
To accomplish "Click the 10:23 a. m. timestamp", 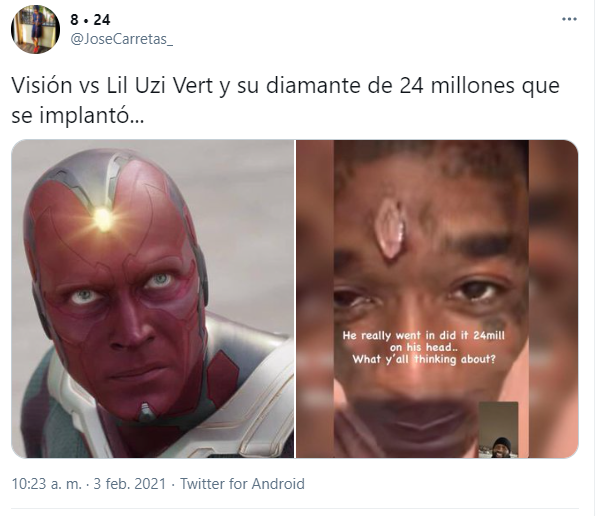I will pyautogui.click(x=46, y=484).
